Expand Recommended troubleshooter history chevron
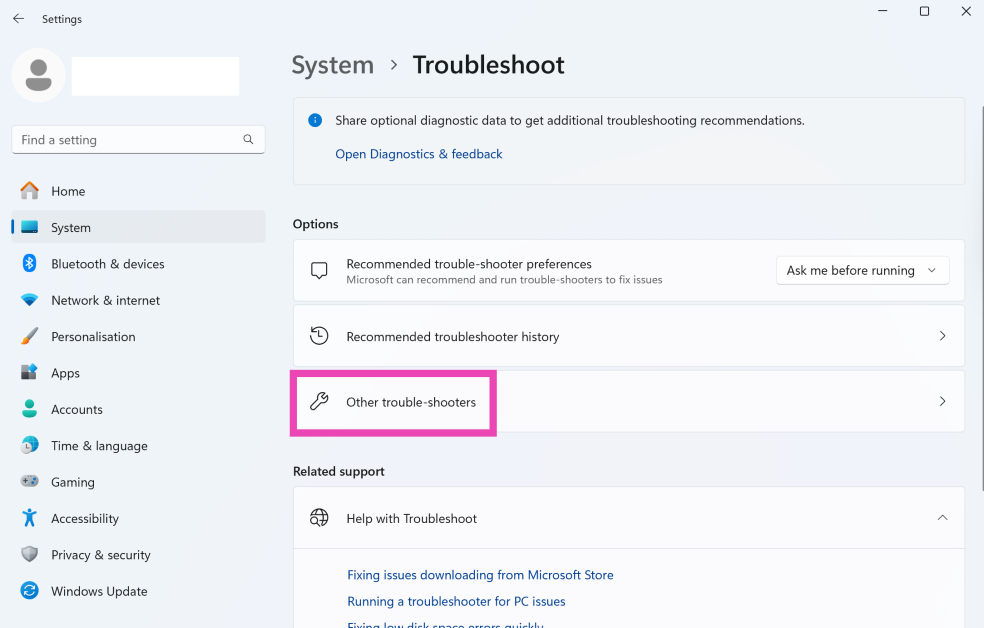Image resolution: width=984 pixels, height=628 pixels. coord(942,336)
